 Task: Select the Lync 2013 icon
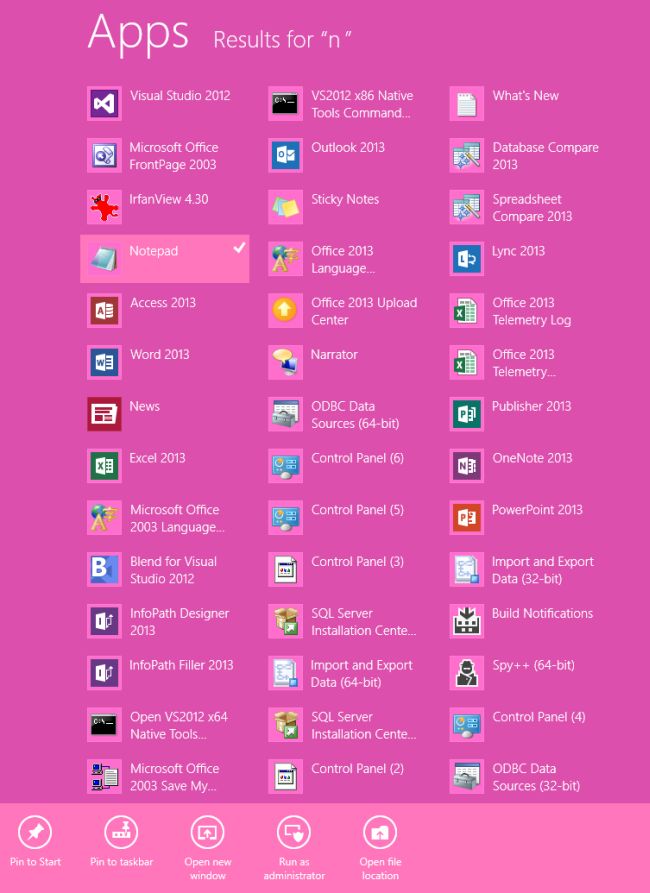467,259
